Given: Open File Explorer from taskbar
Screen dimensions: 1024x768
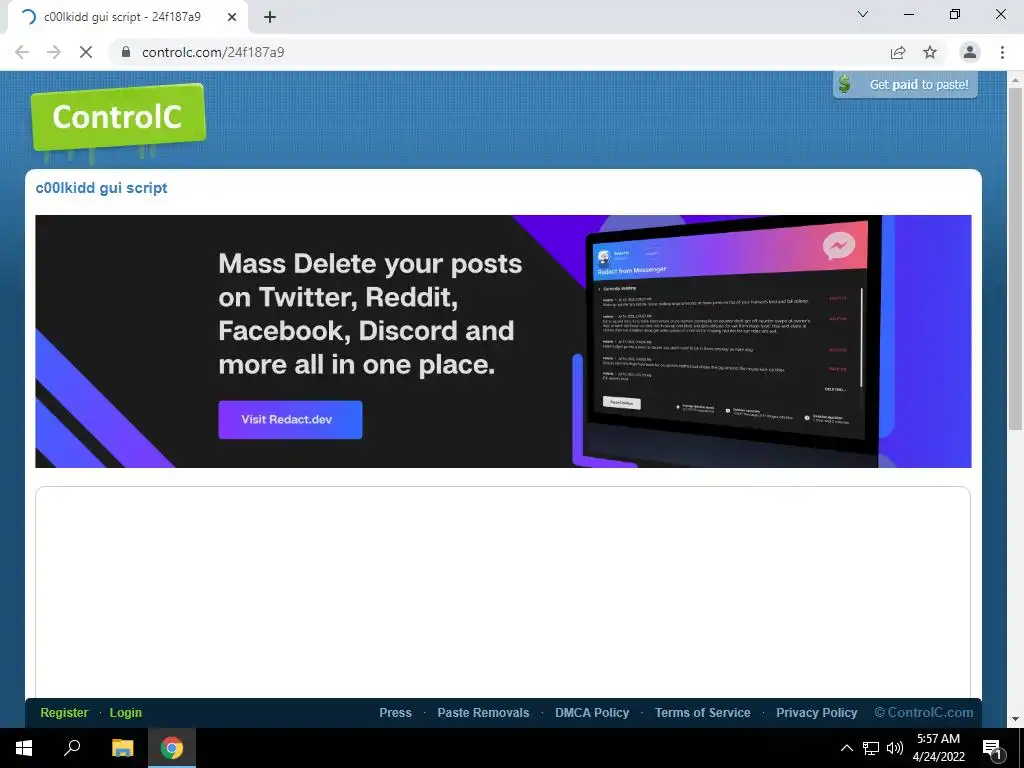Looking at the screenshot, I should [122, 748].
